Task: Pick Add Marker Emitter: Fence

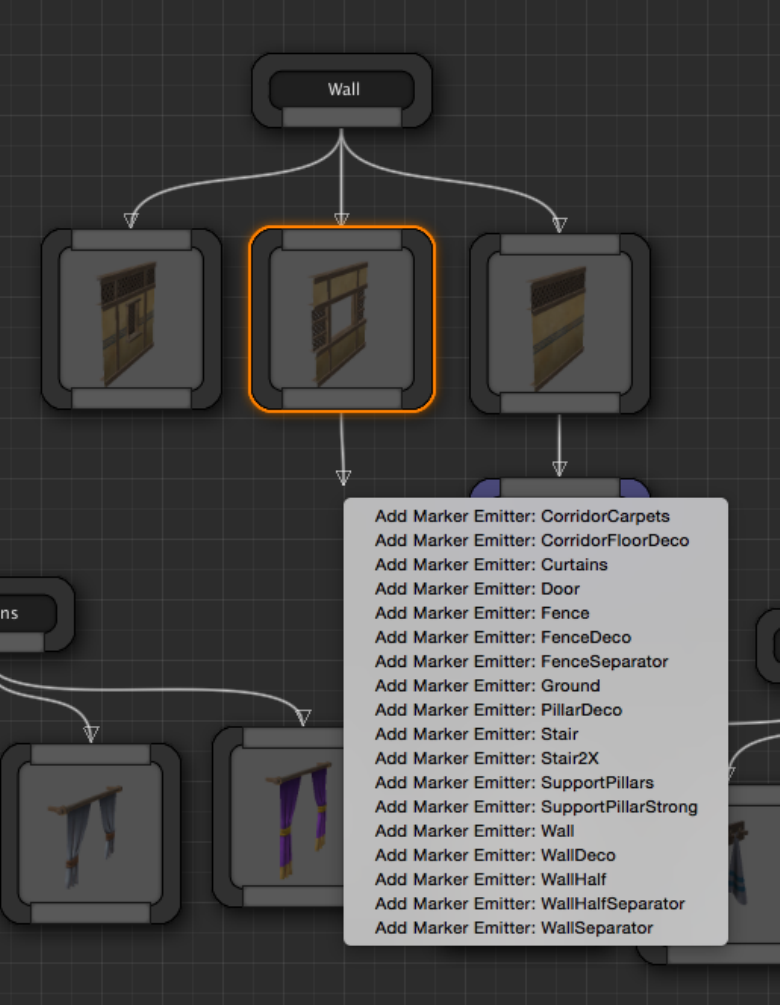Action: [x=535, y=613]
